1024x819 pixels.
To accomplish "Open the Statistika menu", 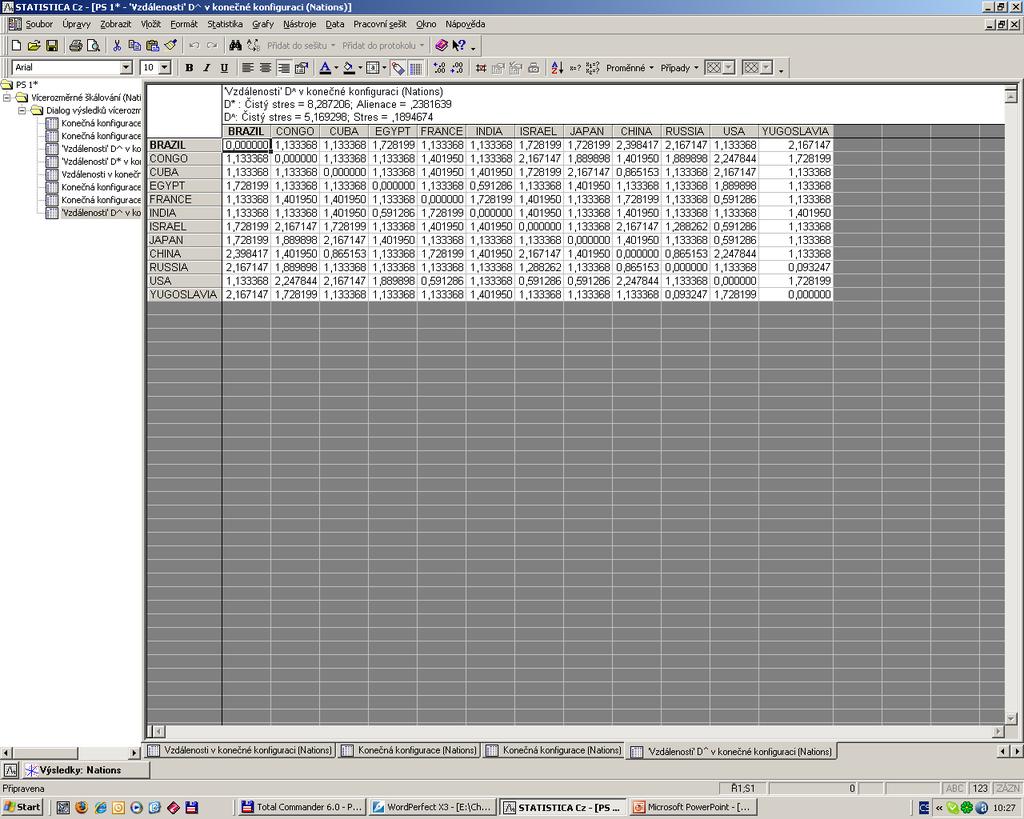I will (x=225, y=24).
